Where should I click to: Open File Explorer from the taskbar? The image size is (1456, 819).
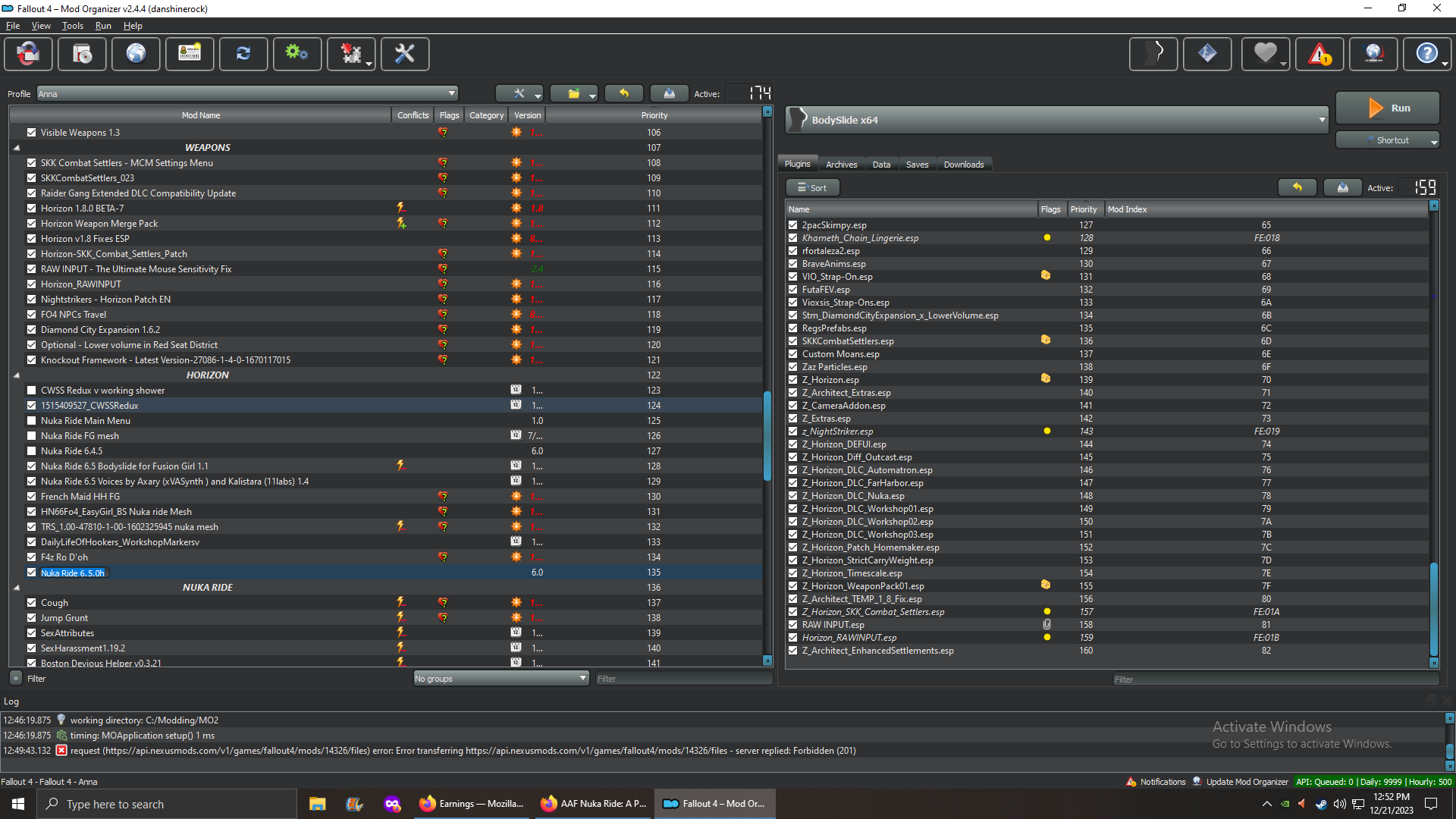[x=318, y=804]
